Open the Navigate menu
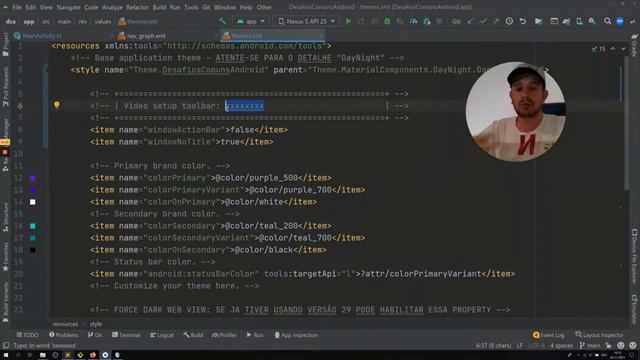Viewport: 640px width, 360px height. point(68,7)
